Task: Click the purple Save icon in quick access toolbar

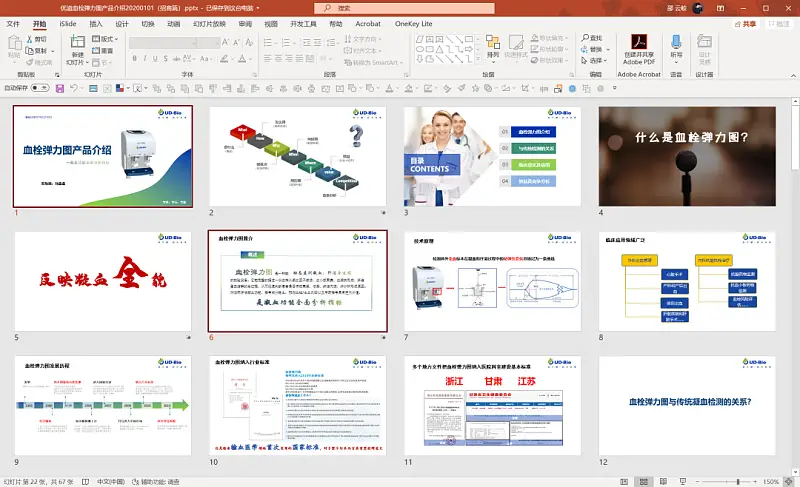Action: (x=60, y=89)
